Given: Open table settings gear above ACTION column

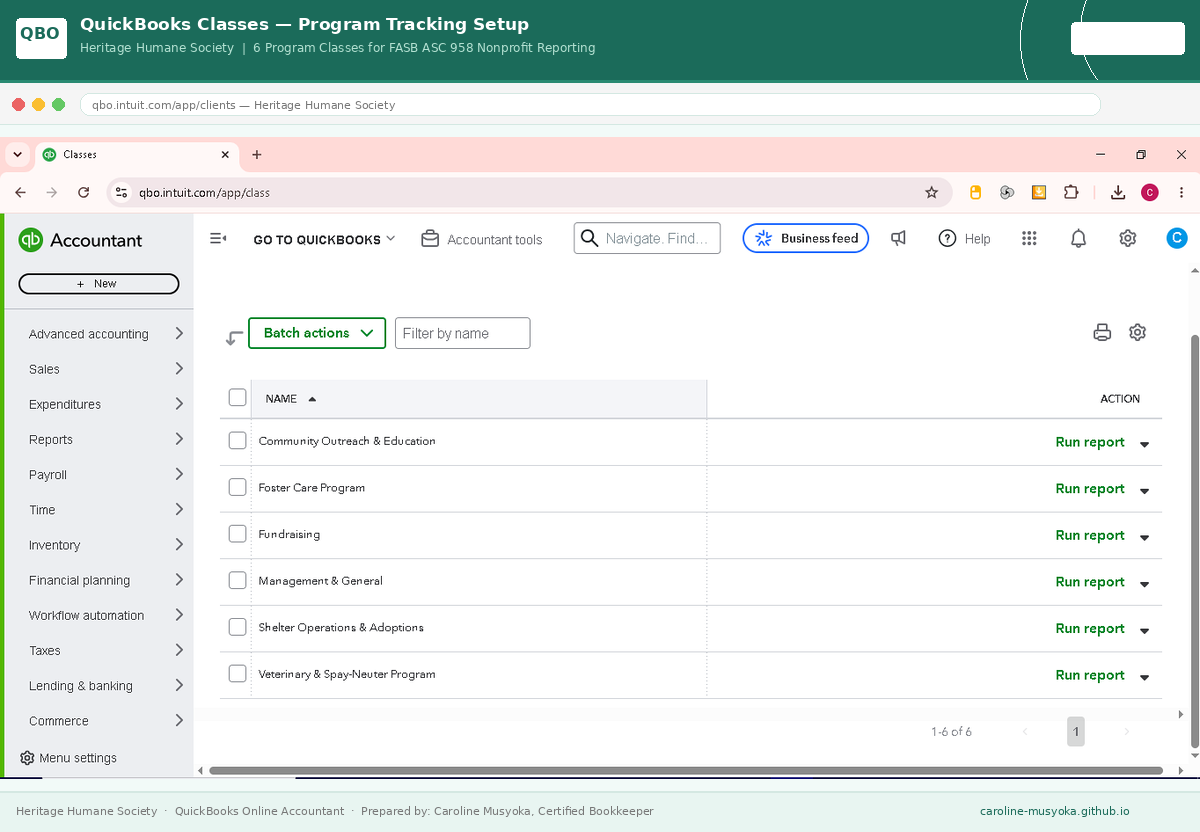Looking at the screenshot, I should 1137,333.
